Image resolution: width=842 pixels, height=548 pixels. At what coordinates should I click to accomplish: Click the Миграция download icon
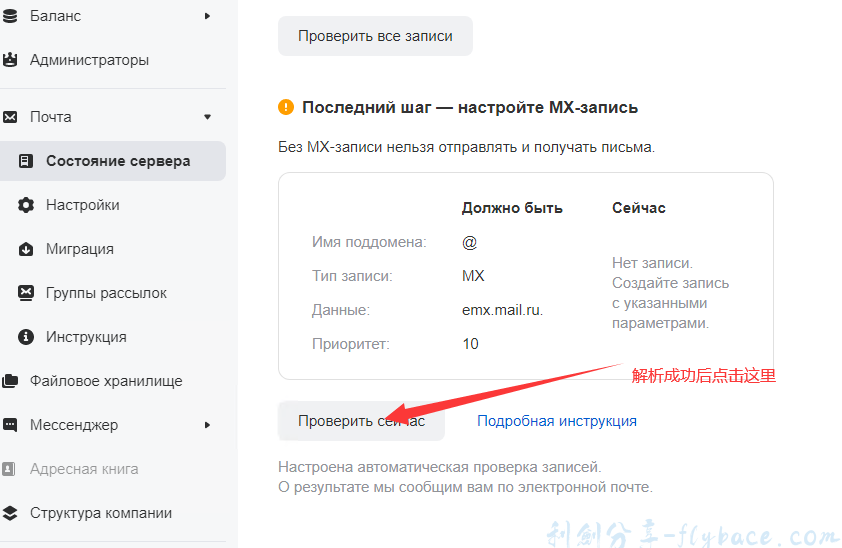(26, 249)
